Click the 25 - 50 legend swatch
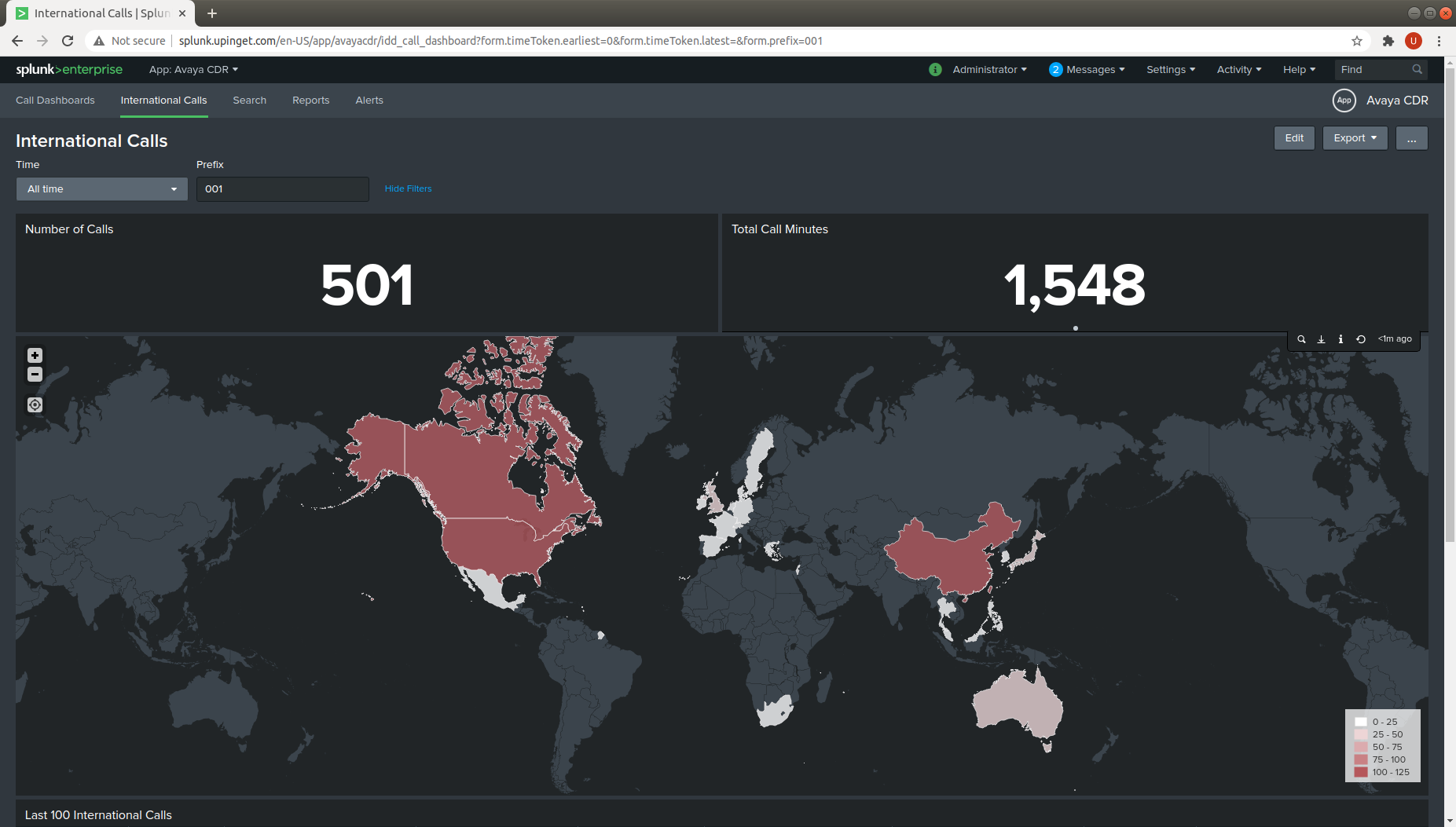This screenshot has width=1456, height=827. point(1361,734)
